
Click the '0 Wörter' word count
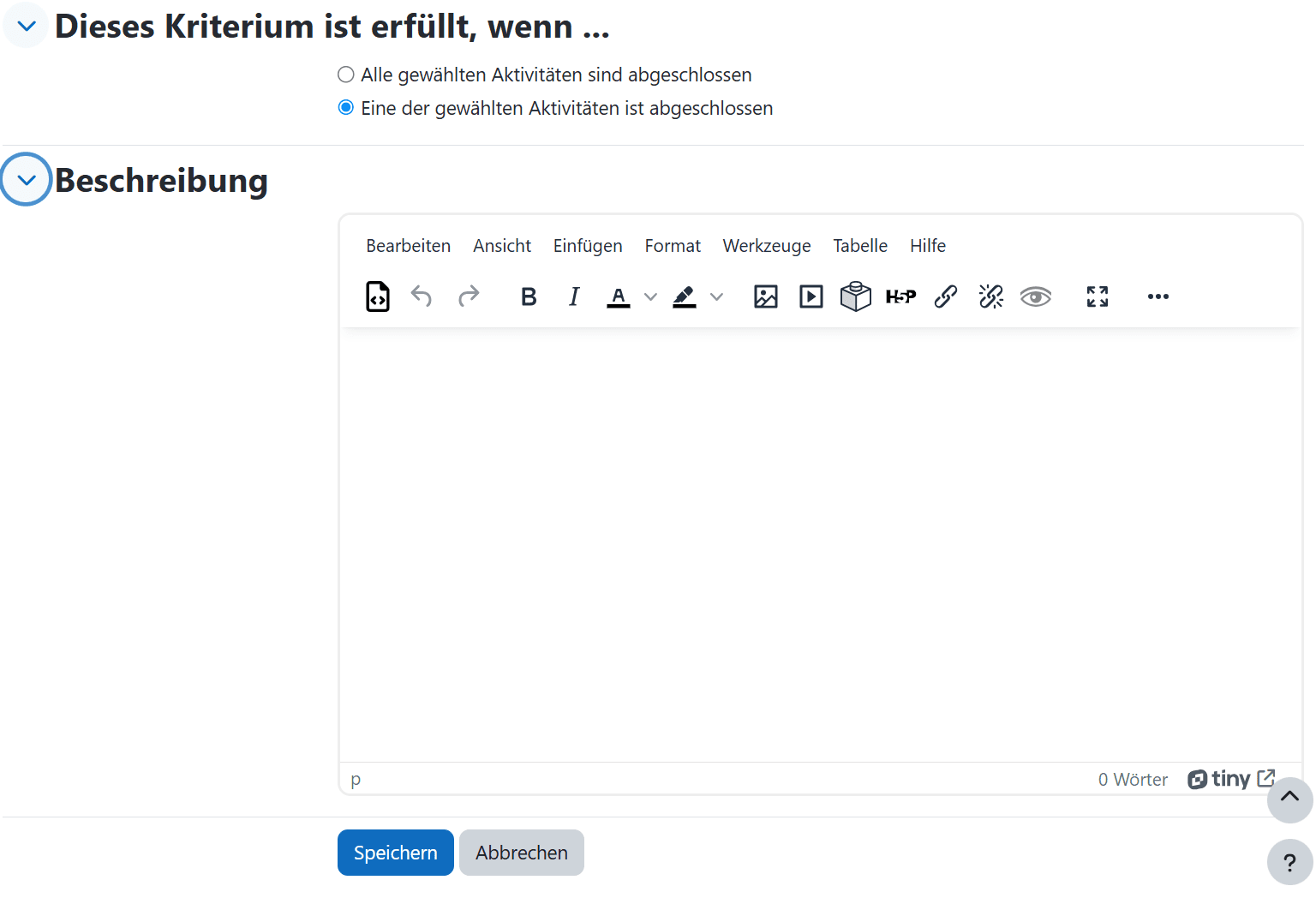1133,780
